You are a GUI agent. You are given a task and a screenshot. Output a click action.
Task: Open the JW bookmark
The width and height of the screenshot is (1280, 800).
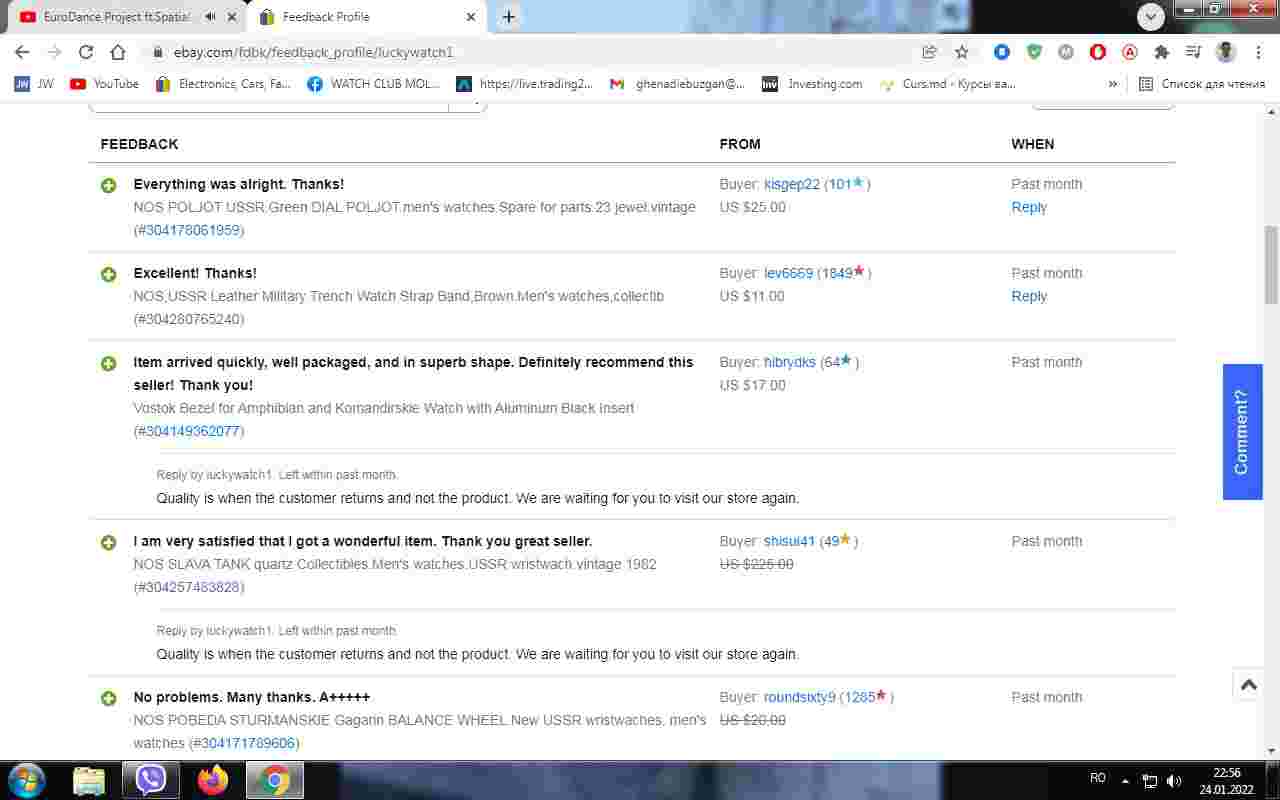[x=35, y=84]
